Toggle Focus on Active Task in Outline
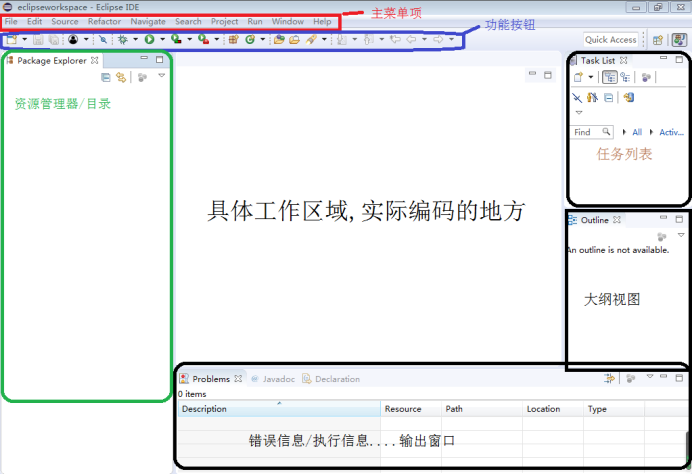Screen dimensions: 692x475 662,237
